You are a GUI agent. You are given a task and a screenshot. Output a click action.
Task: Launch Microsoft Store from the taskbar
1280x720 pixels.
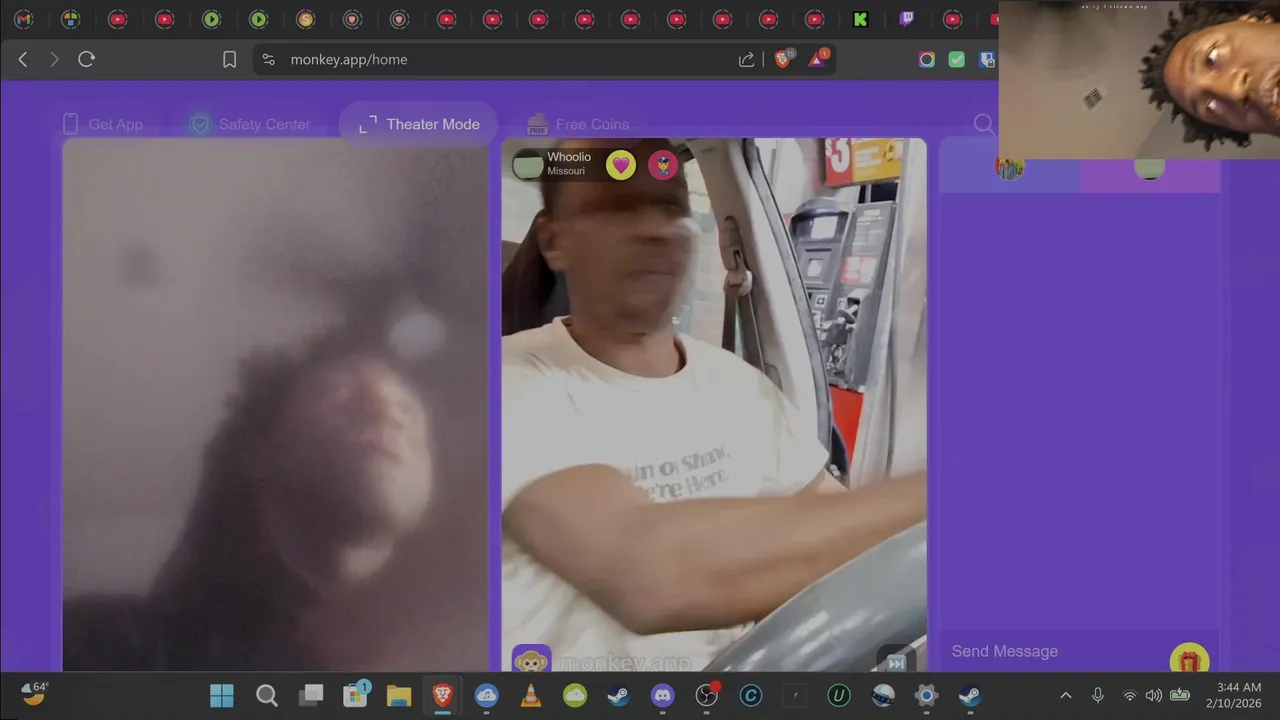click(x=356, y=695)
